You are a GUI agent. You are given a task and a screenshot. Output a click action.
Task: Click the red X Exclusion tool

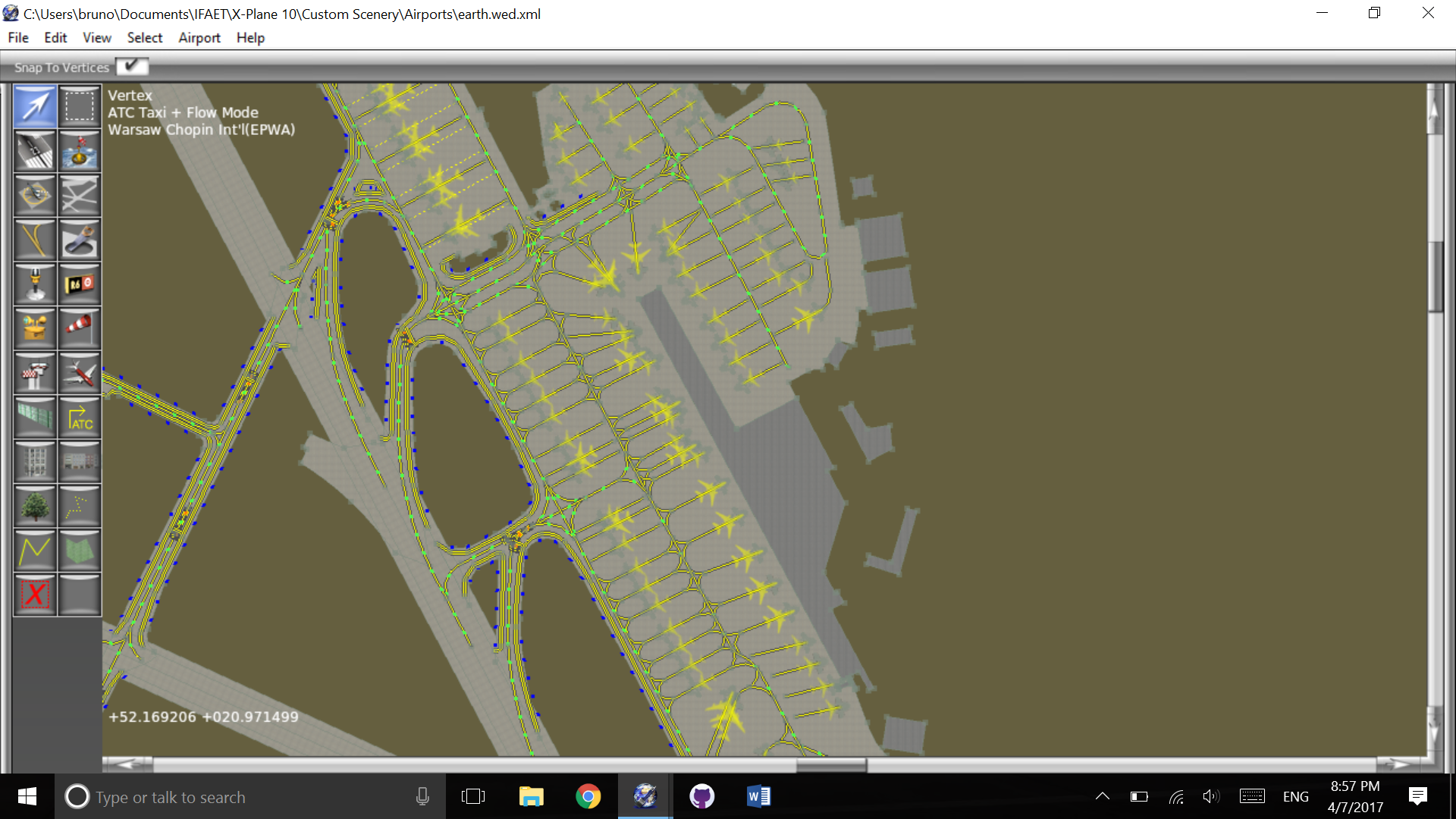coord(35,595)
